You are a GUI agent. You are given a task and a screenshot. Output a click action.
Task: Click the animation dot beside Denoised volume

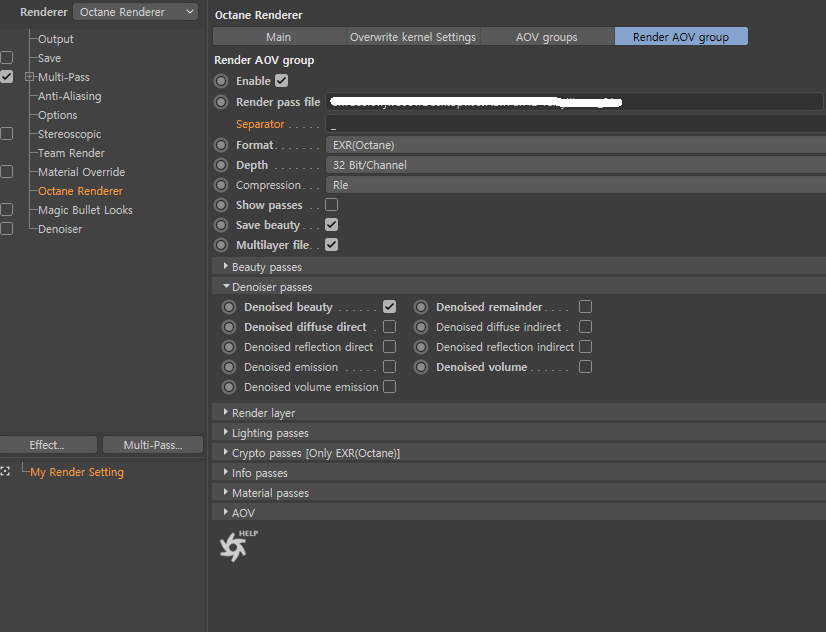[x=421, y=367]
